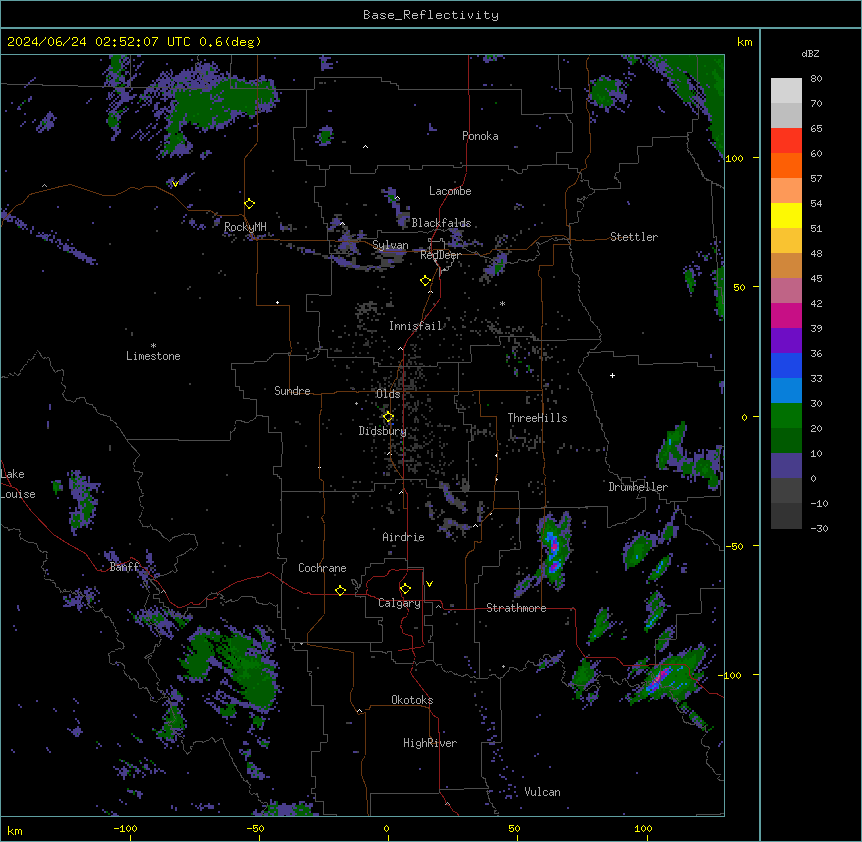Image resolution: width=862 pixels, height=842 pixels.
Task: Click the Drumheller city label
Action: point(638,487)
